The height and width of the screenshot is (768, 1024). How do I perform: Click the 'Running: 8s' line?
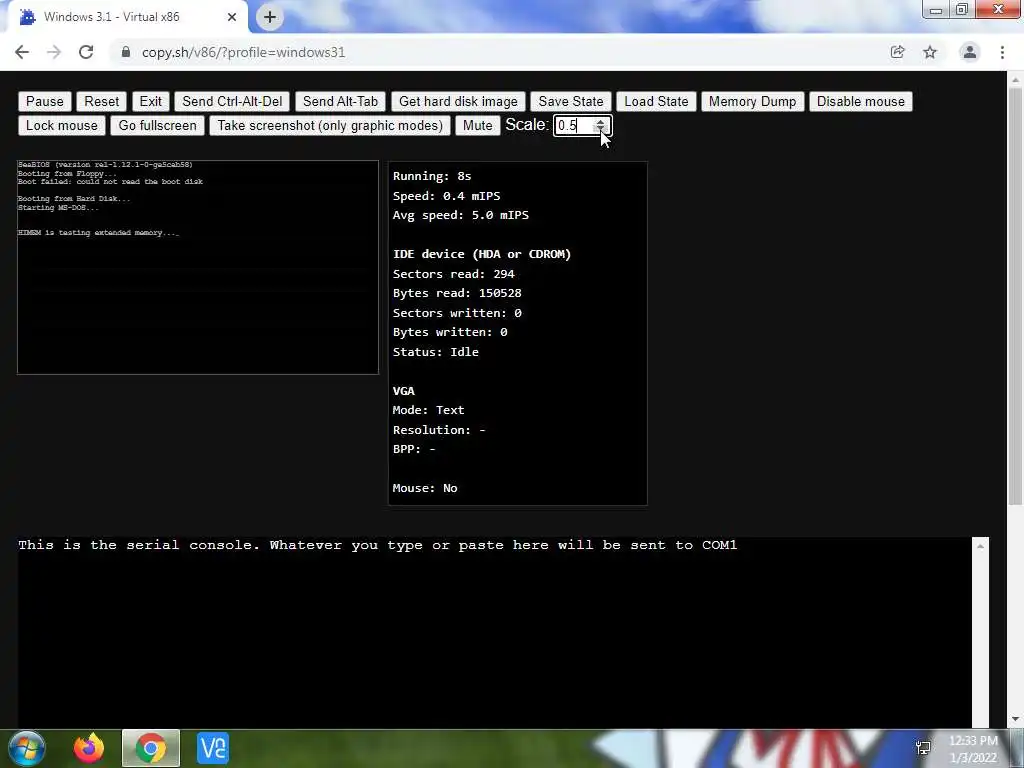(432, 176)
